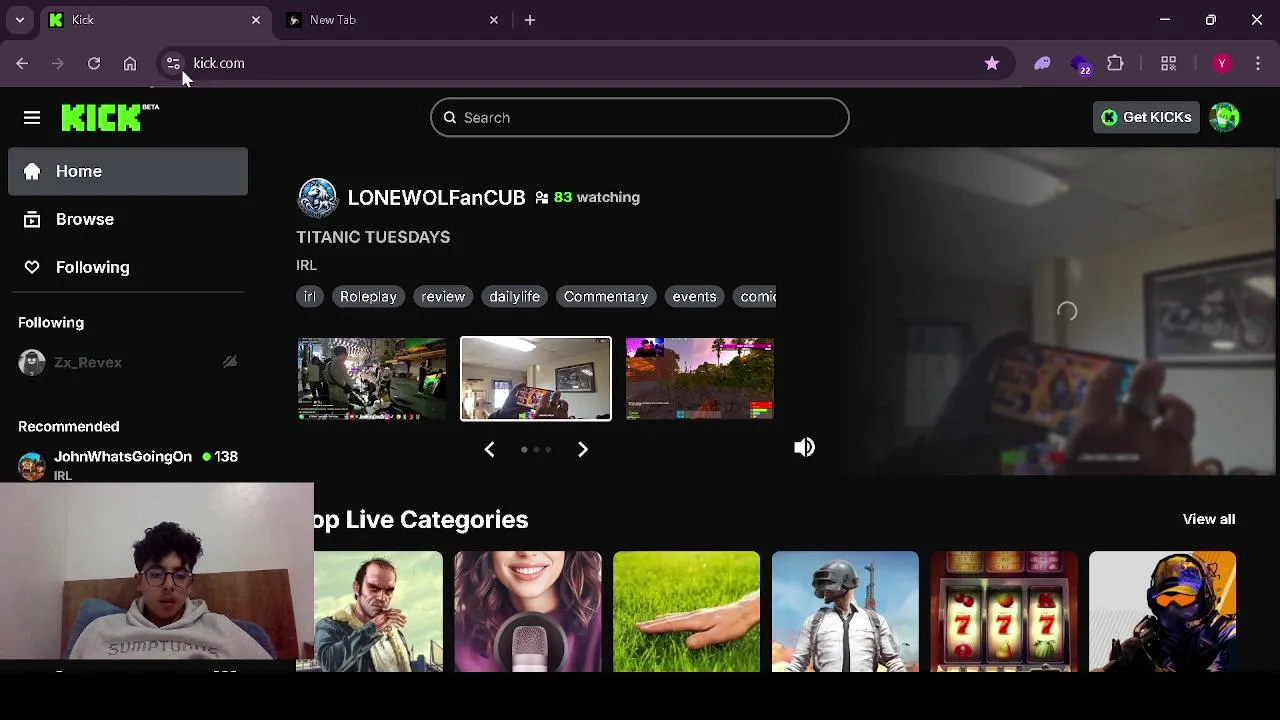The image size is (1280, 720).
Task: Go to next featured stream
Action: pyautogui.click(x=583, y=449)
